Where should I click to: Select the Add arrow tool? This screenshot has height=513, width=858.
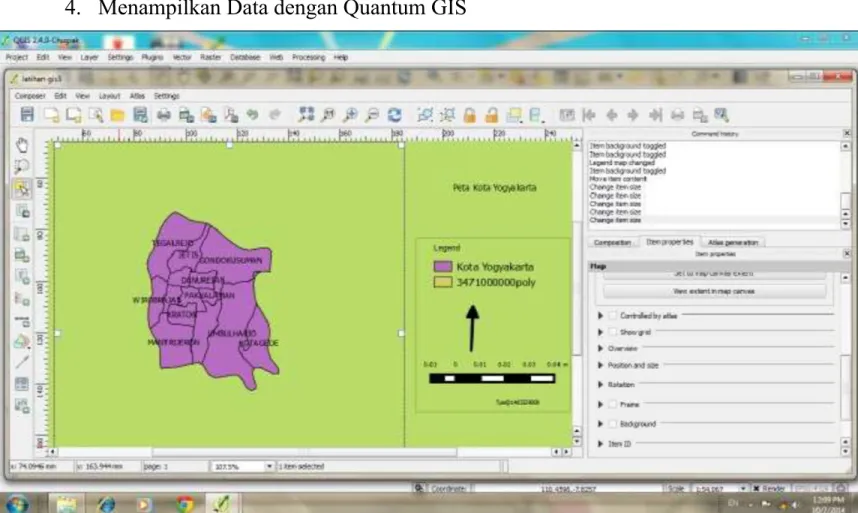(22, 362)
